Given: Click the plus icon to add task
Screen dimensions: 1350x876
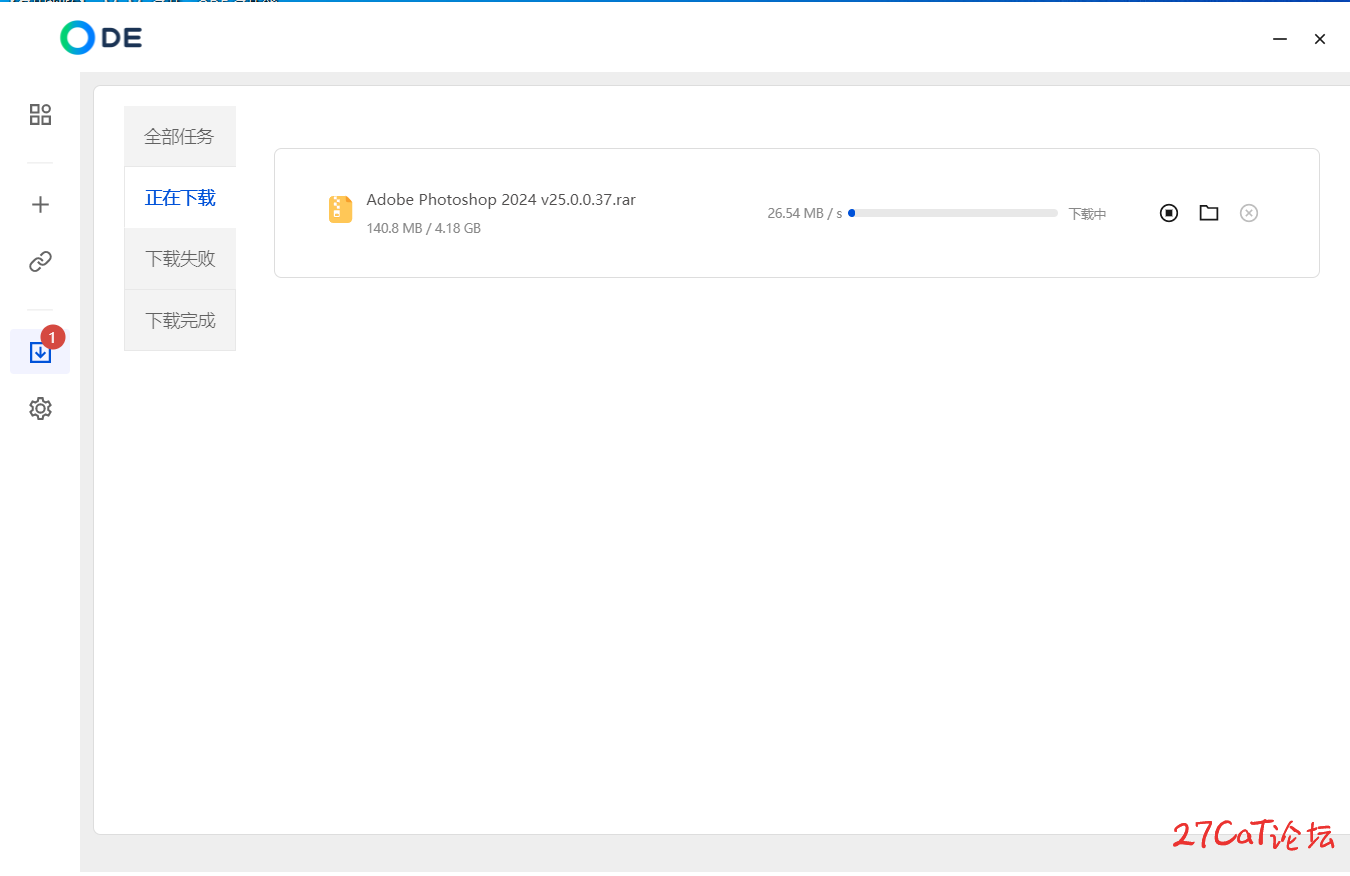Looking at the screenshot, I should 40,205.
